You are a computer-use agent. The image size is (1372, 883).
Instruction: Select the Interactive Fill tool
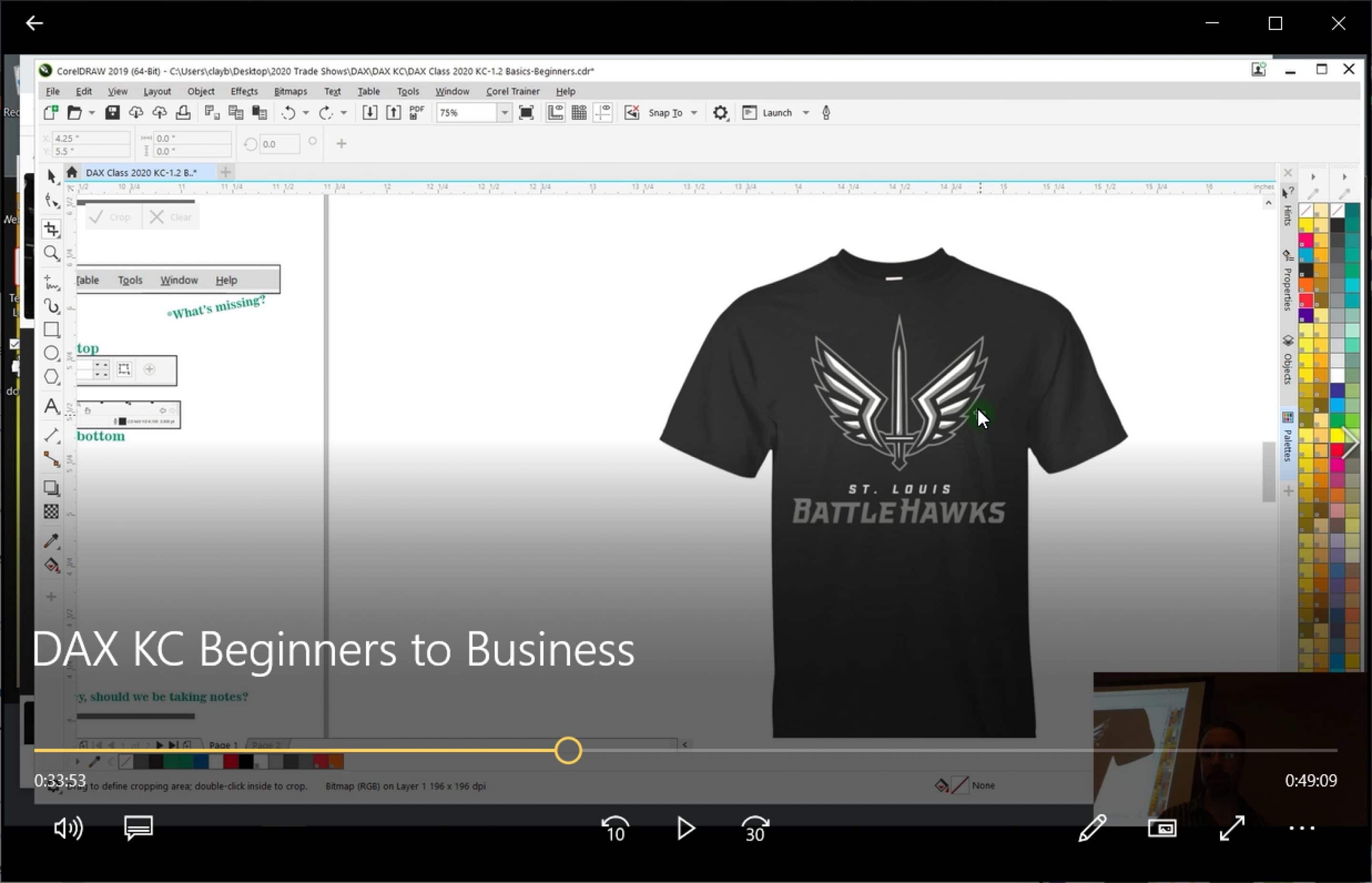(x=51, y=565)
